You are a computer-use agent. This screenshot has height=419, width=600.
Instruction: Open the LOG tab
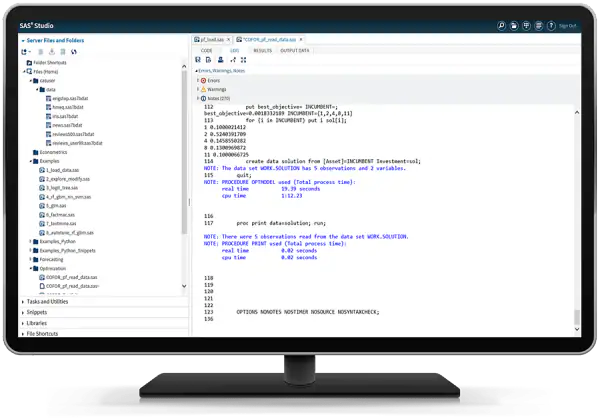[x=235, y=51]
